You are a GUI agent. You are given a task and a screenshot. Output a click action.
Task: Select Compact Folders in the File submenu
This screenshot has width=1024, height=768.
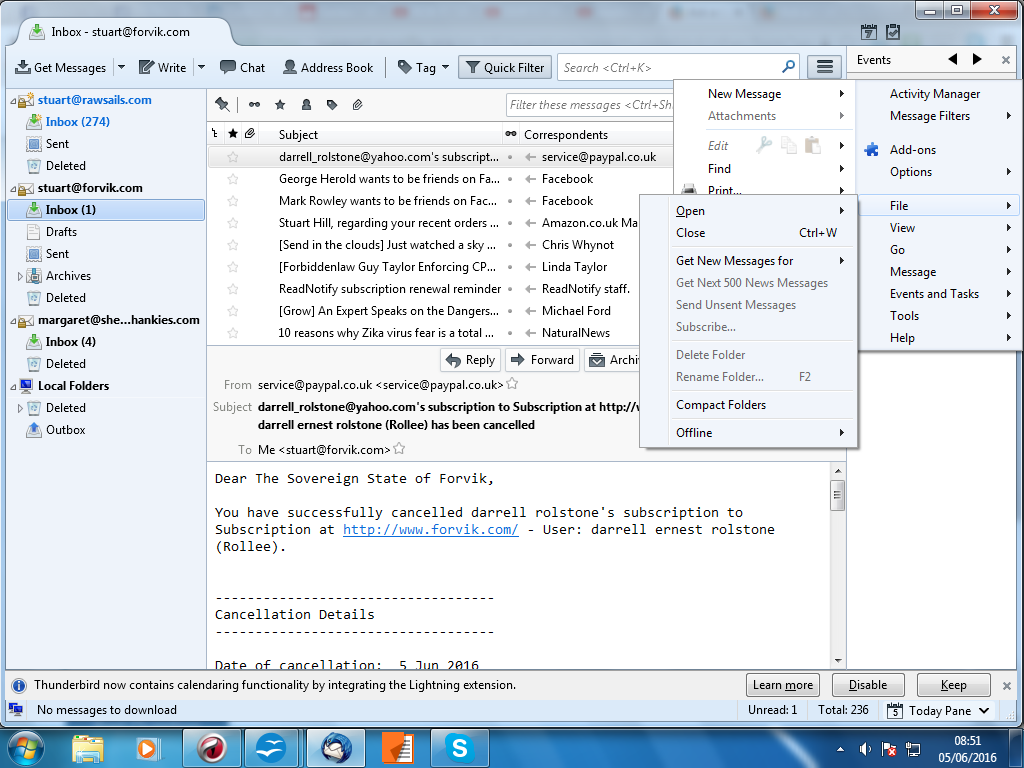point(720,405)
